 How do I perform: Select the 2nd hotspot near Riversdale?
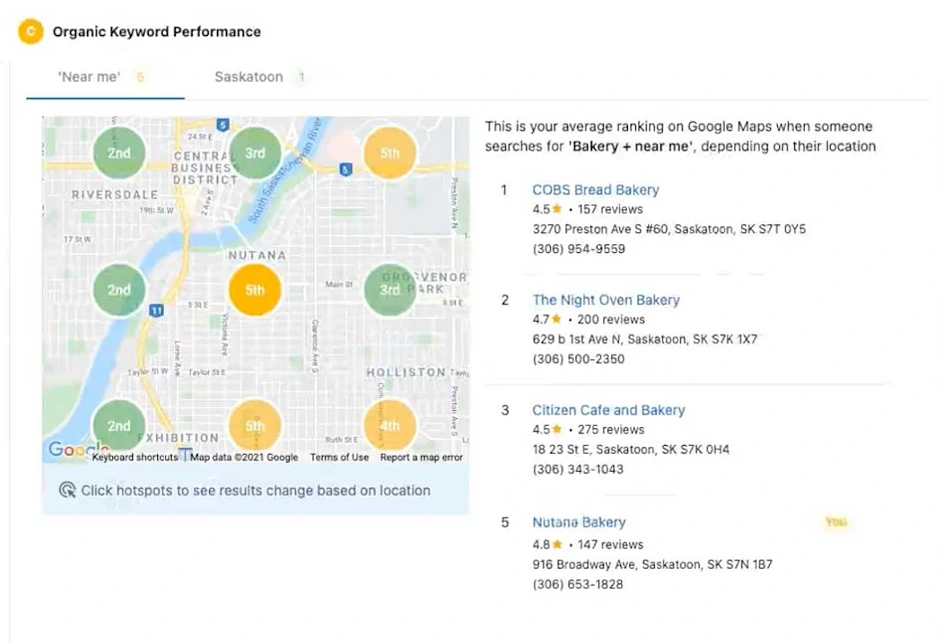coord(119,153)
